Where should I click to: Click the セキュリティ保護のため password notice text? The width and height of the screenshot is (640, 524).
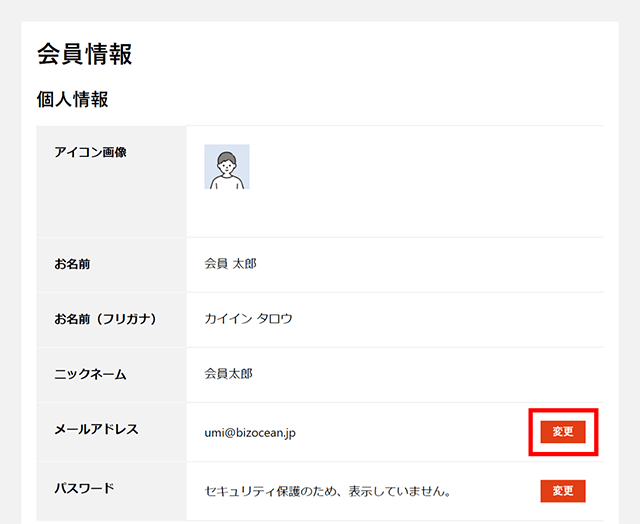pos(327,491)
